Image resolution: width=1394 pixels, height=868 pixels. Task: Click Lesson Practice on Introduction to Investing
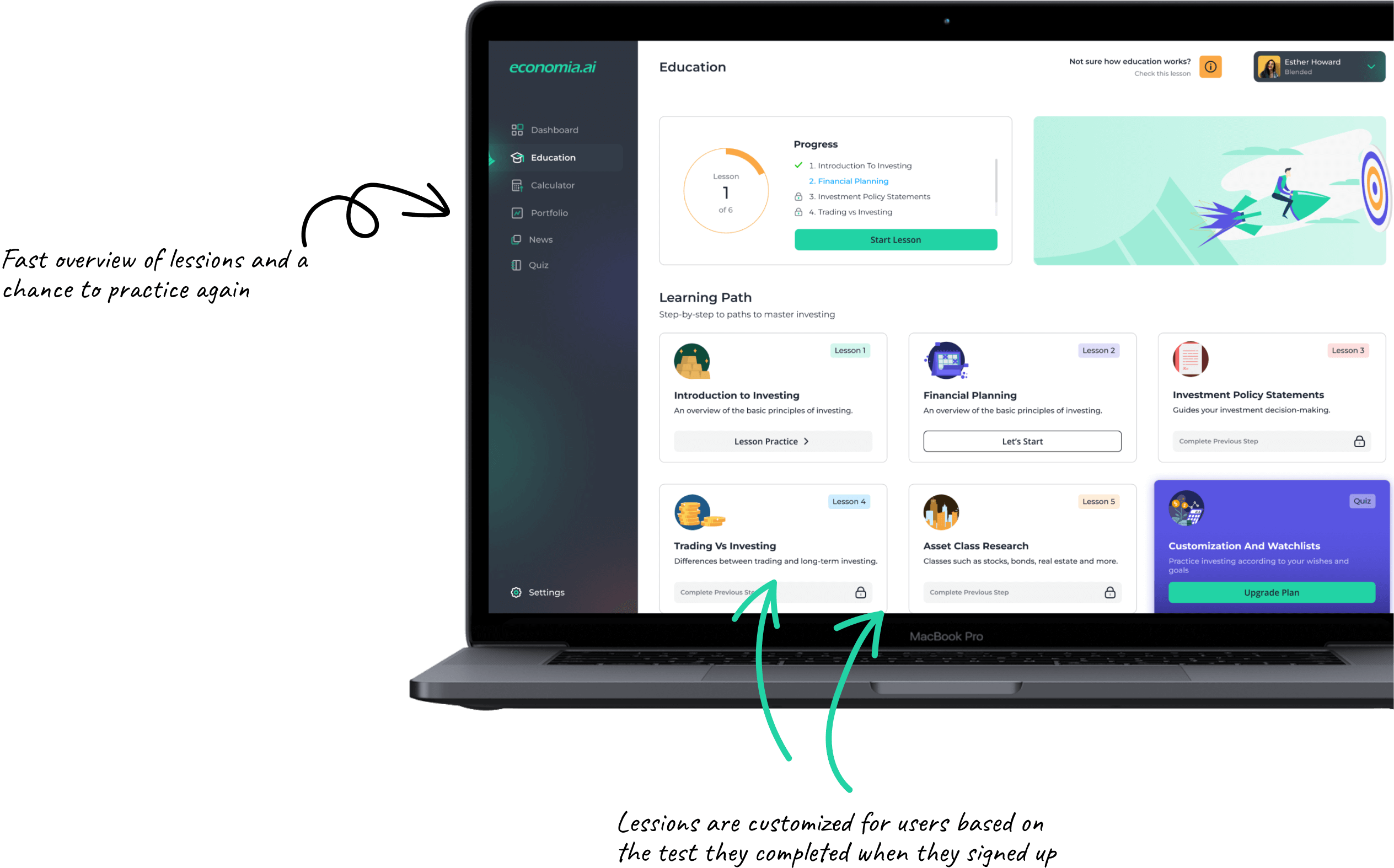[x=771, y=441]
